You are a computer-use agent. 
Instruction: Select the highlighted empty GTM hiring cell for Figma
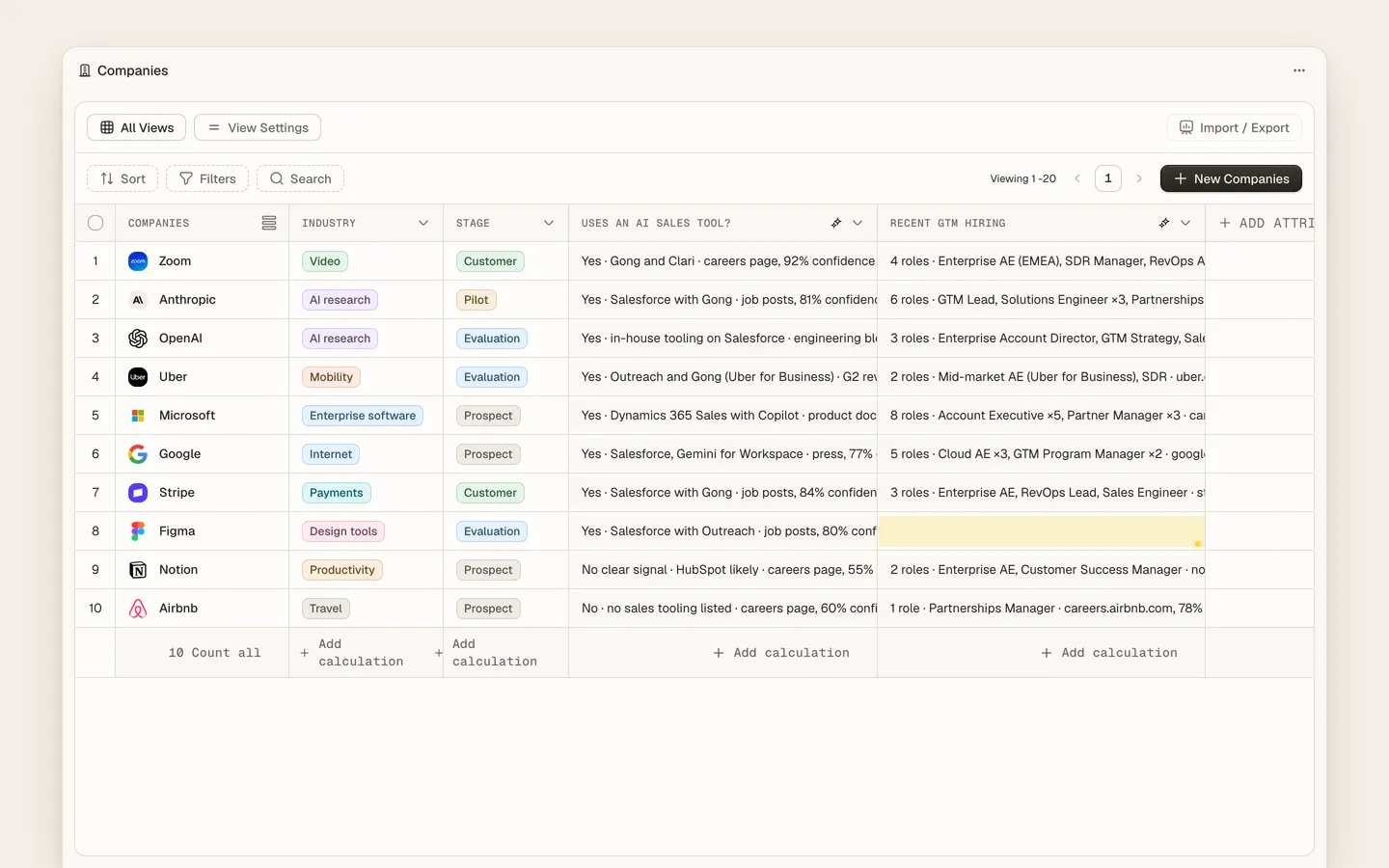[x=1042, y=531]
